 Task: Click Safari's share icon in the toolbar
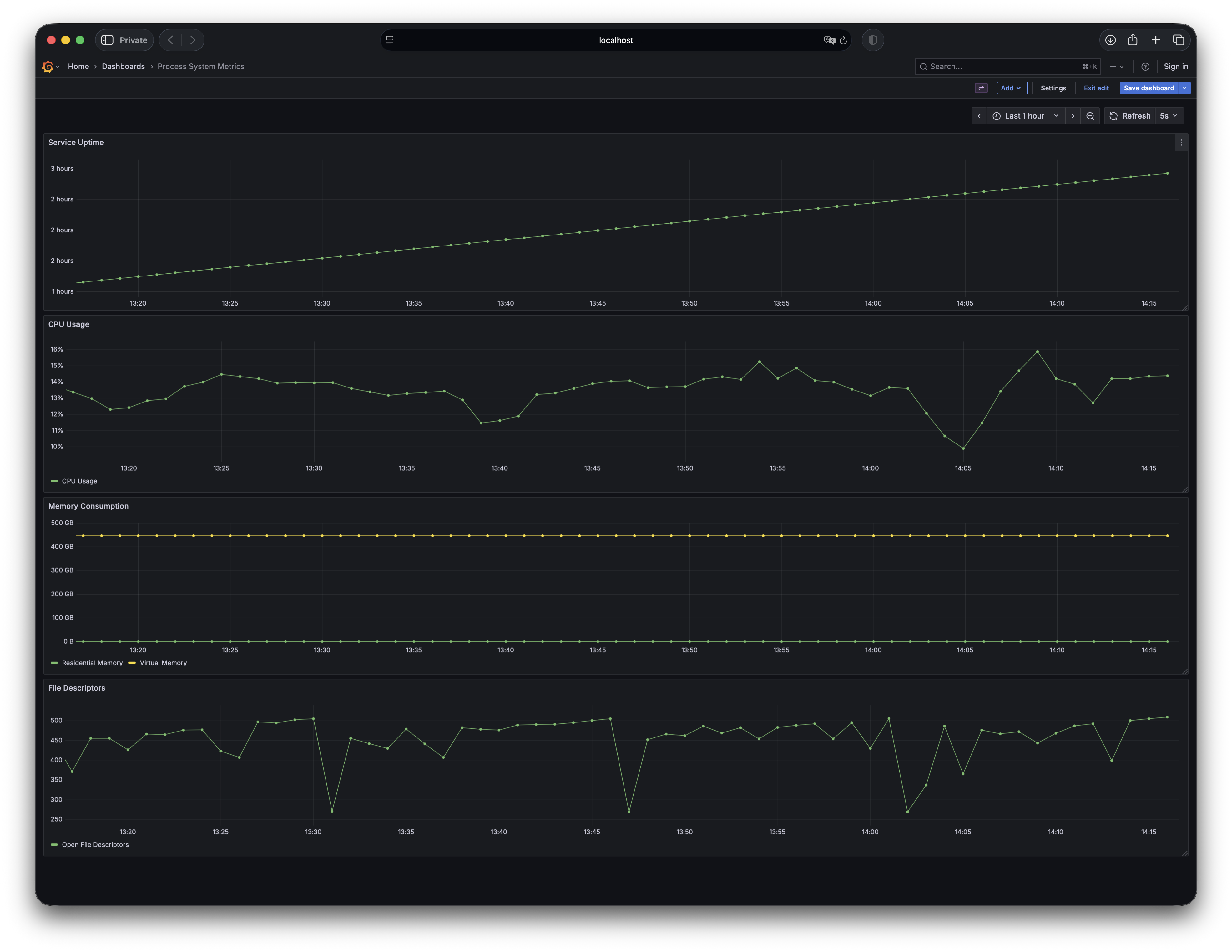coord(1133,40)
